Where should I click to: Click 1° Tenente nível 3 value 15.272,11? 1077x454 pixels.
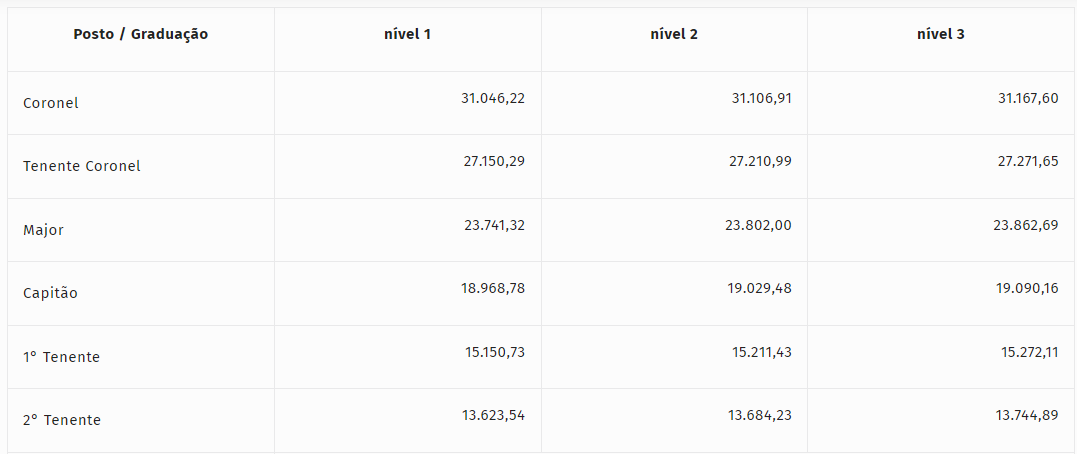click(1028, 352)
